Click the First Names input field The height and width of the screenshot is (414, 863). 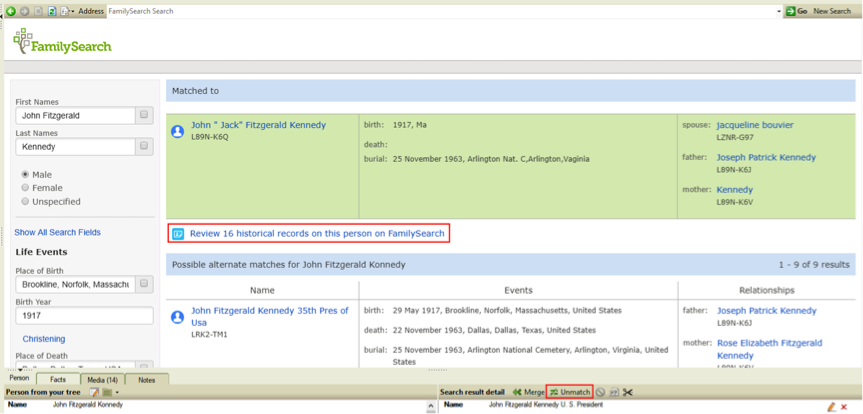point(75,116)
